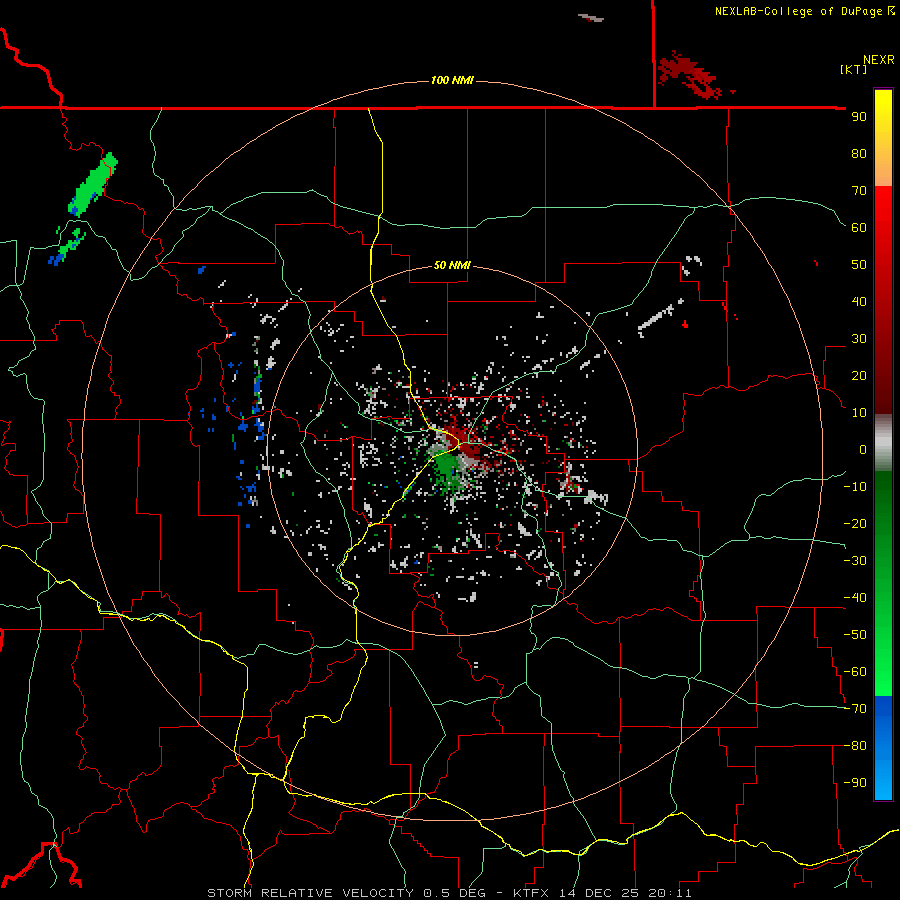This screenshot has height=900, width=900.
Task: Click the -40 value on the velocity scale
Action: 855,598
